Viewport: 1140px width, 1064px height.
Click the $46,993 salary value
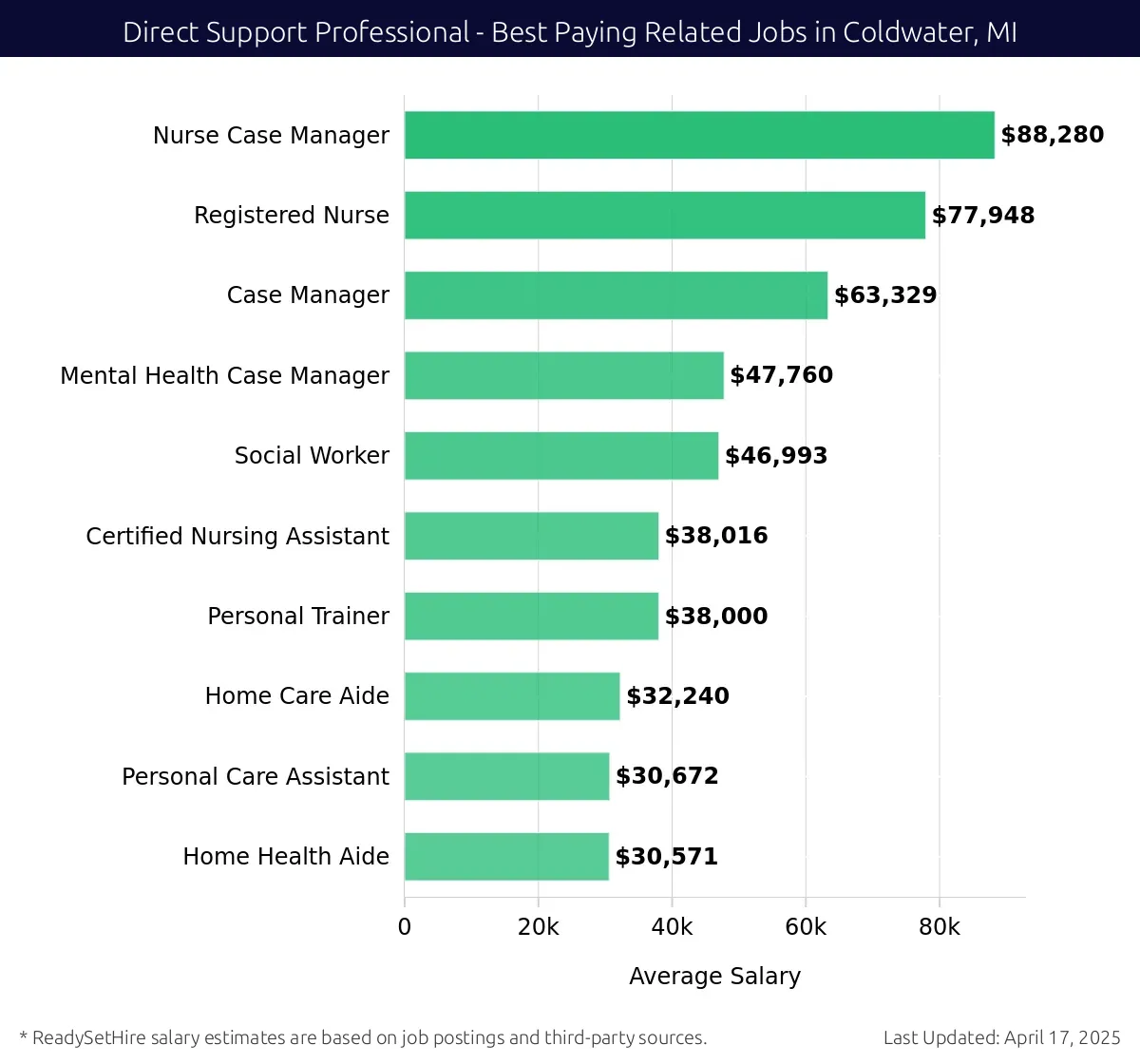[x=776, y=456]
